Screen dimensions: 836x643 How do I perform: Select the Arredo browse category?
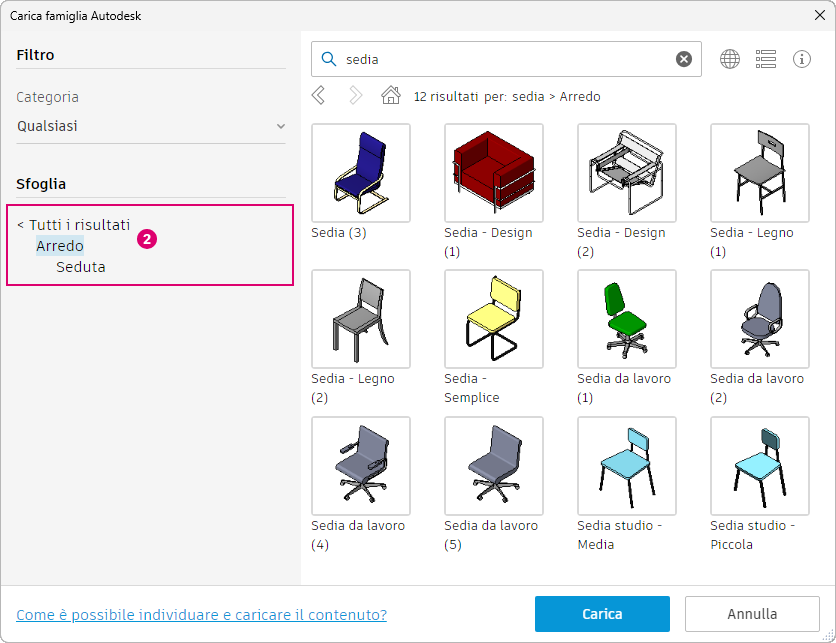pos(60,246)
